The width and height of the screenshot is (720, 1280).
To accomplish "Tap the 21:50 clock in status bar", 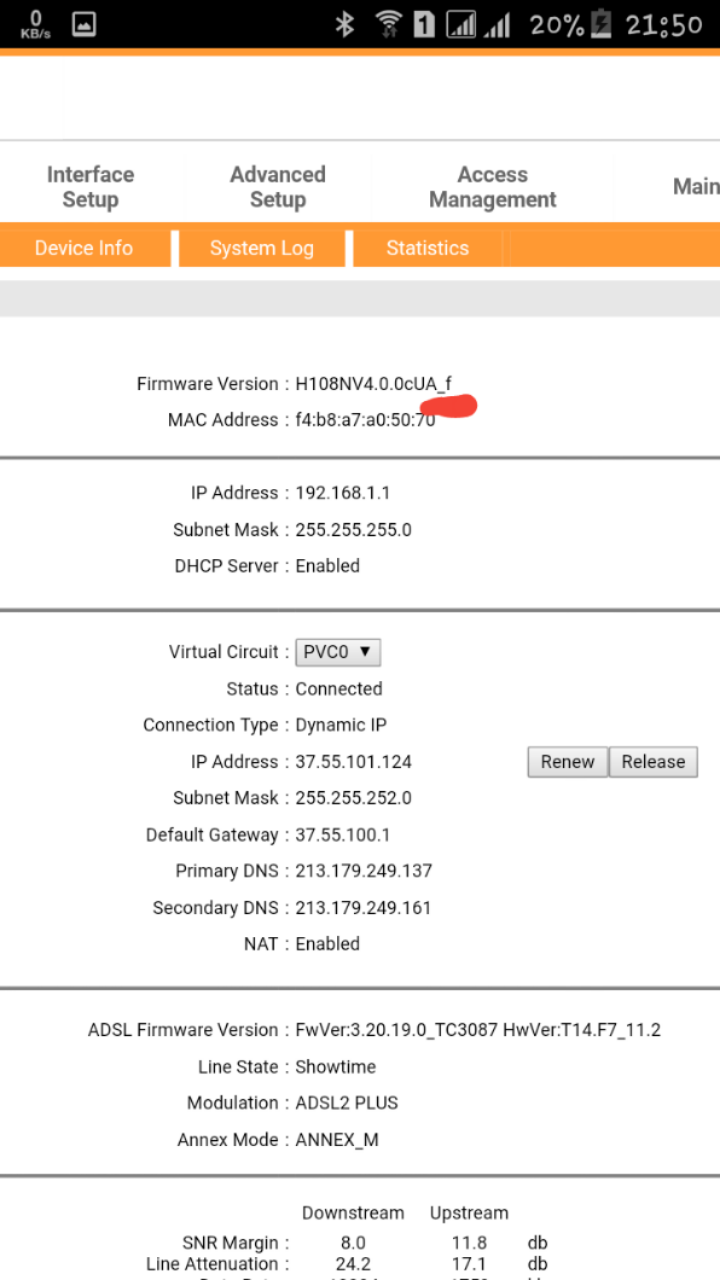I will point(664,24).
